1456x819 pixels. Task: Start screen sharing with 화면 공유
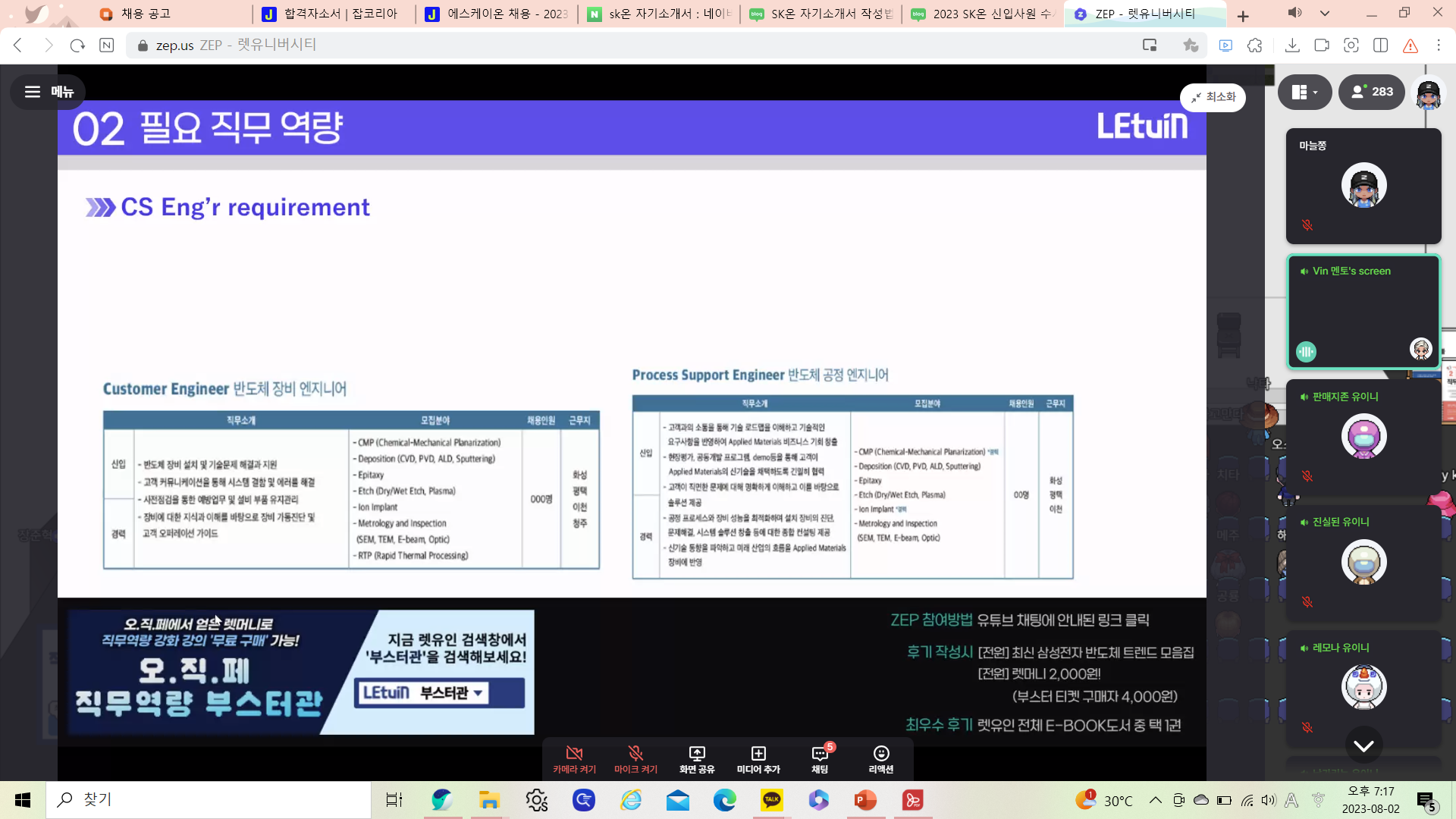[696, 759]
